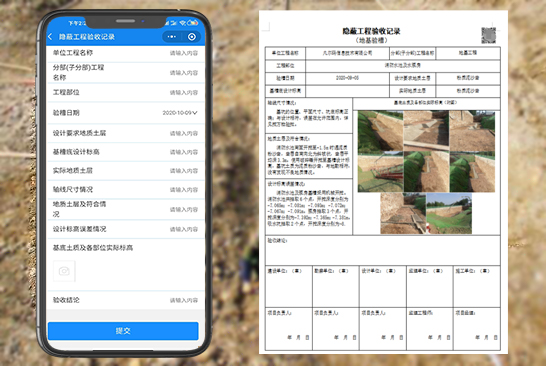Click the document title 隐蔽工程验收记录
The image size is (546, 366).
pyautogui.click(x=371, y=31)
